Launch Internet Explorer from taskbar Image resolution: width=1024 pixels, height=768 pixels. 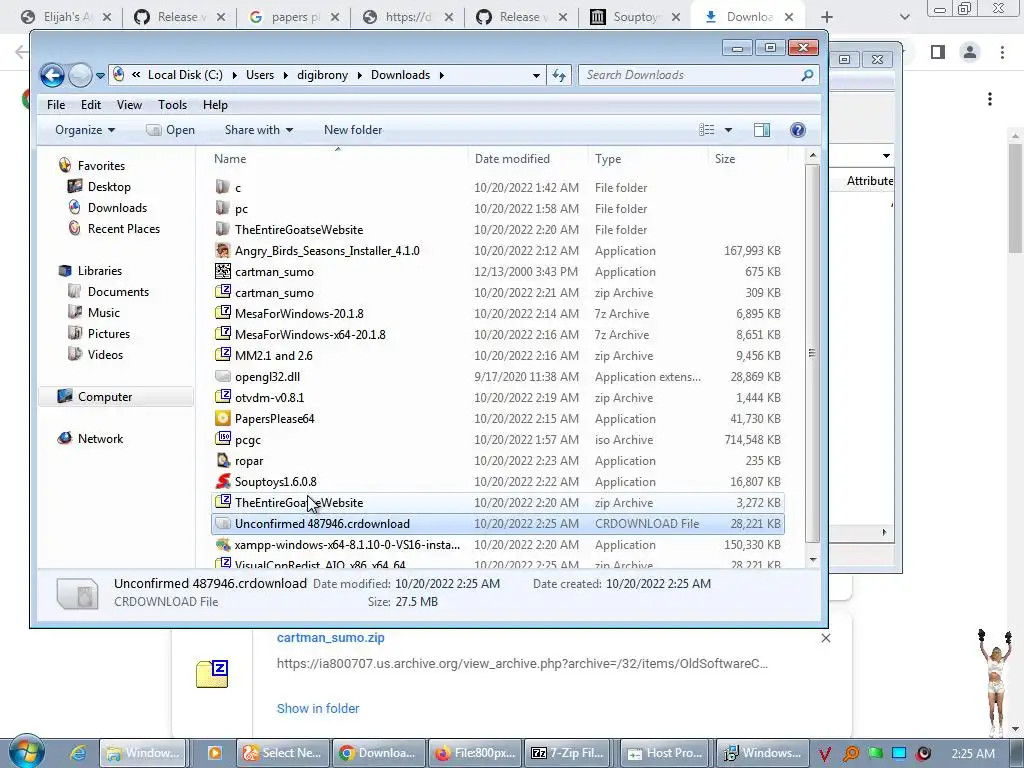(78, 753)
